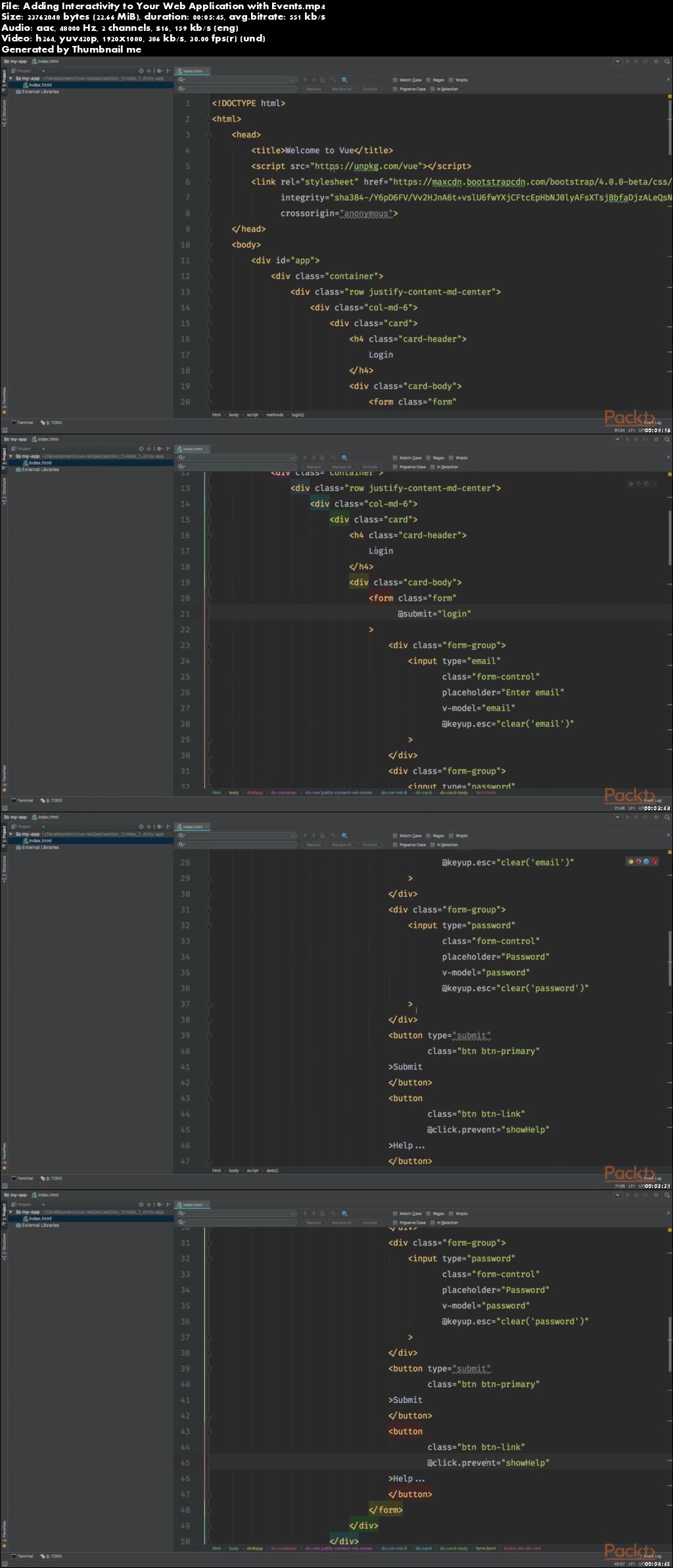Click the previous occurrence arrow in the third frame's find bar
673x1568 pixels.
[304, 836]
